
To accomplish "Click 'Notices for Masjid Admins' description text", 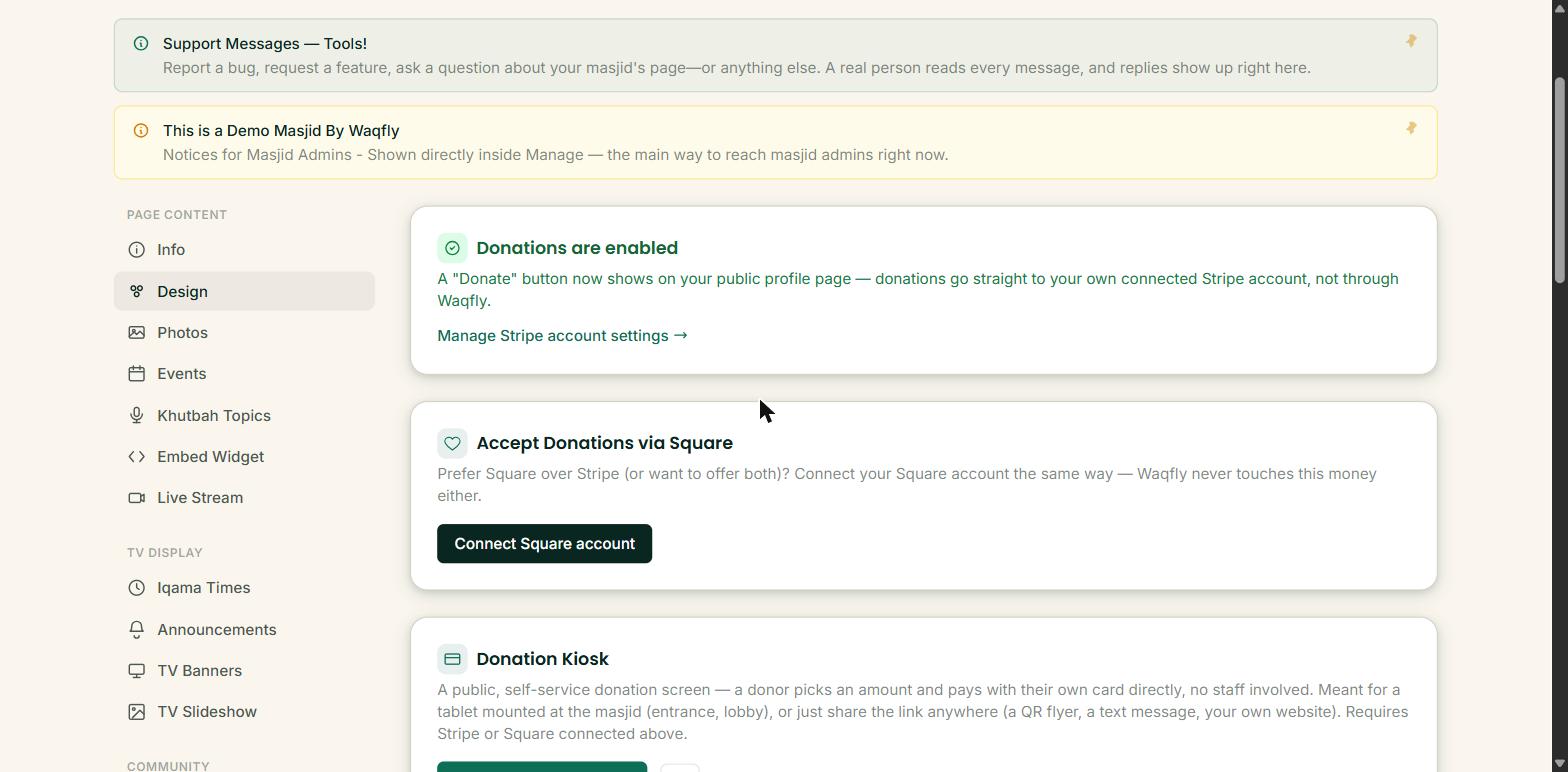I will [x=555, y=154].
